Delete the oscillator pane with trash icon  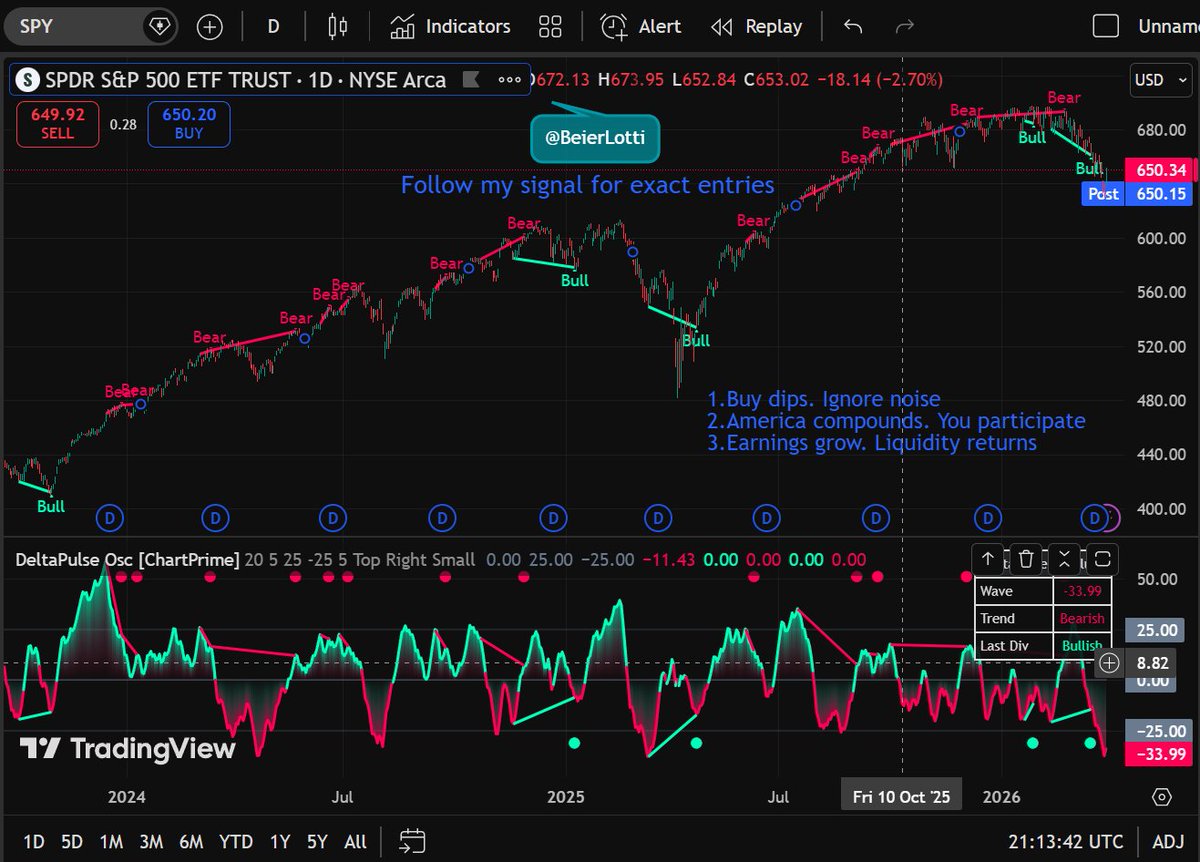(1026, 559)
